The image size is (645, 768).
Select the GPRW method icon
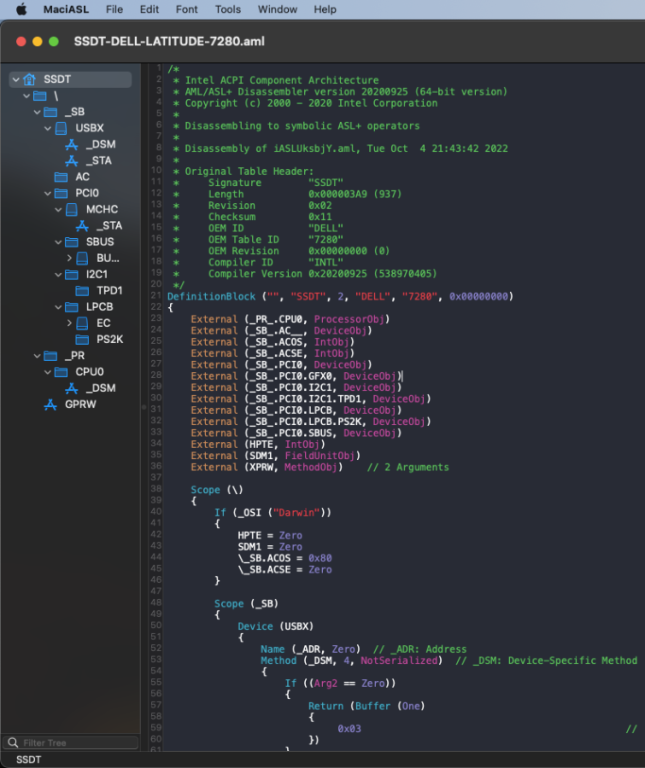point(50,404)
